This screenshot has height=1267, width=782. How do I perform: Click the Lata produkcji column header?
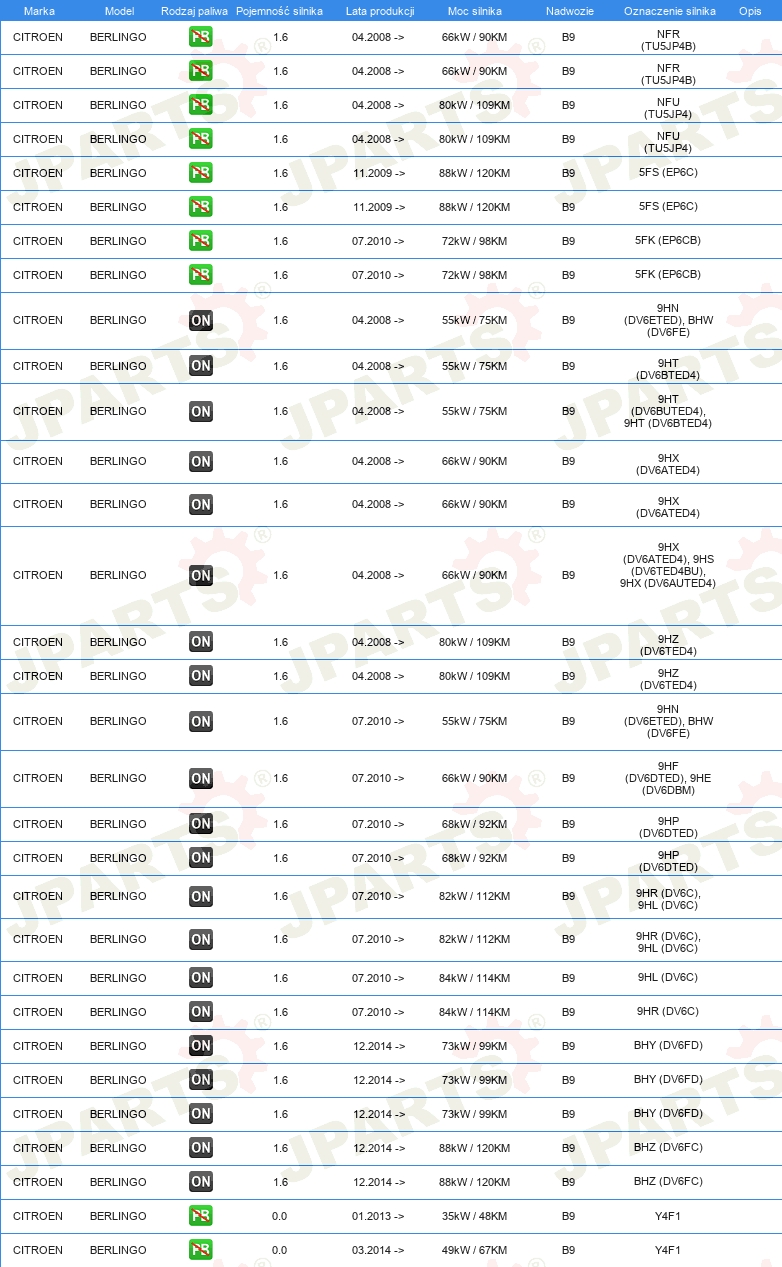(x=380, y=11)
